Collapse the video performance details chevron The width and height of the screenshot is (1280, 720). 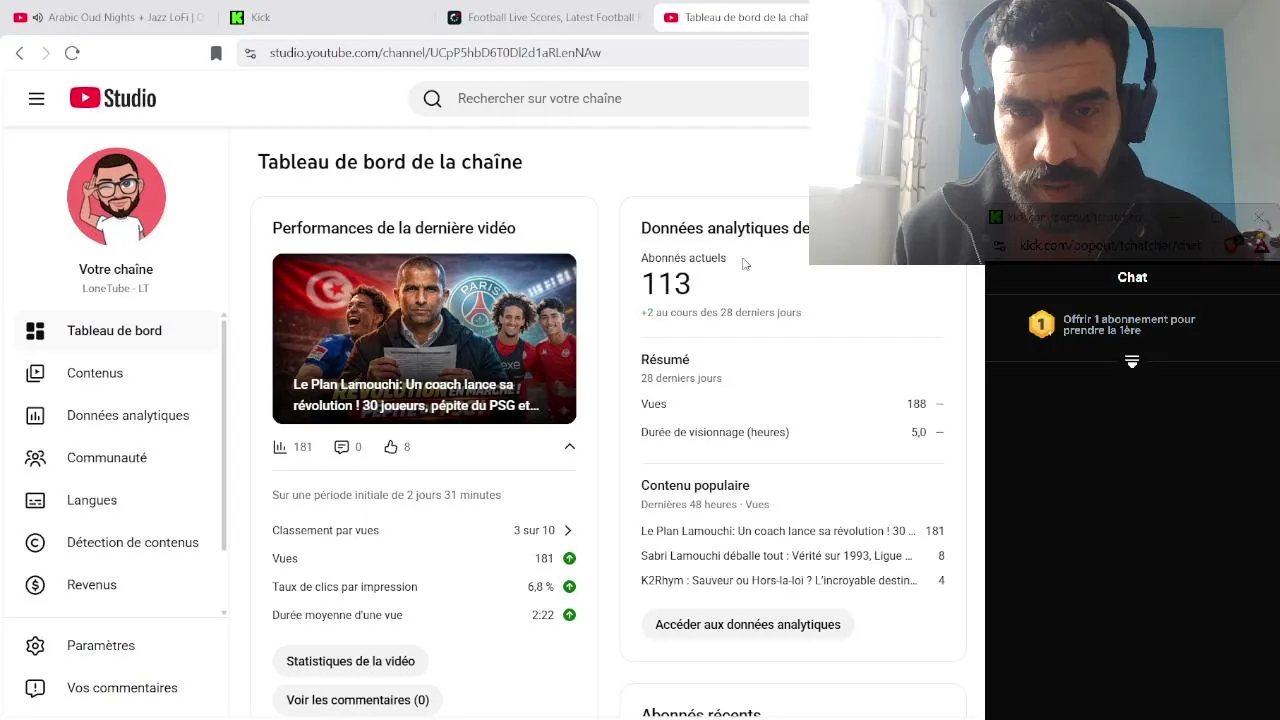pyautogui.click(x=570, y=447)
